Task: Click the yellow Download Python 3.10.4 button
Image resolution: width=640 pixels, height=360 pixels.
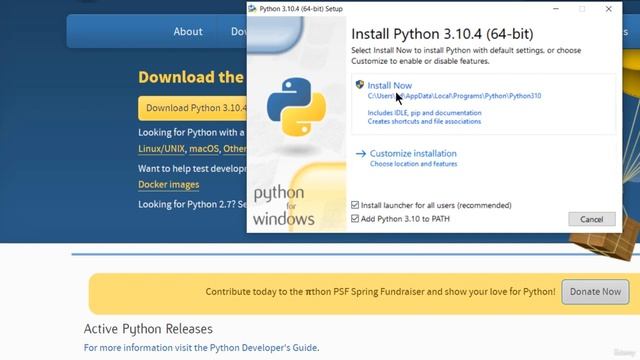Action: [x=193, y=108]
